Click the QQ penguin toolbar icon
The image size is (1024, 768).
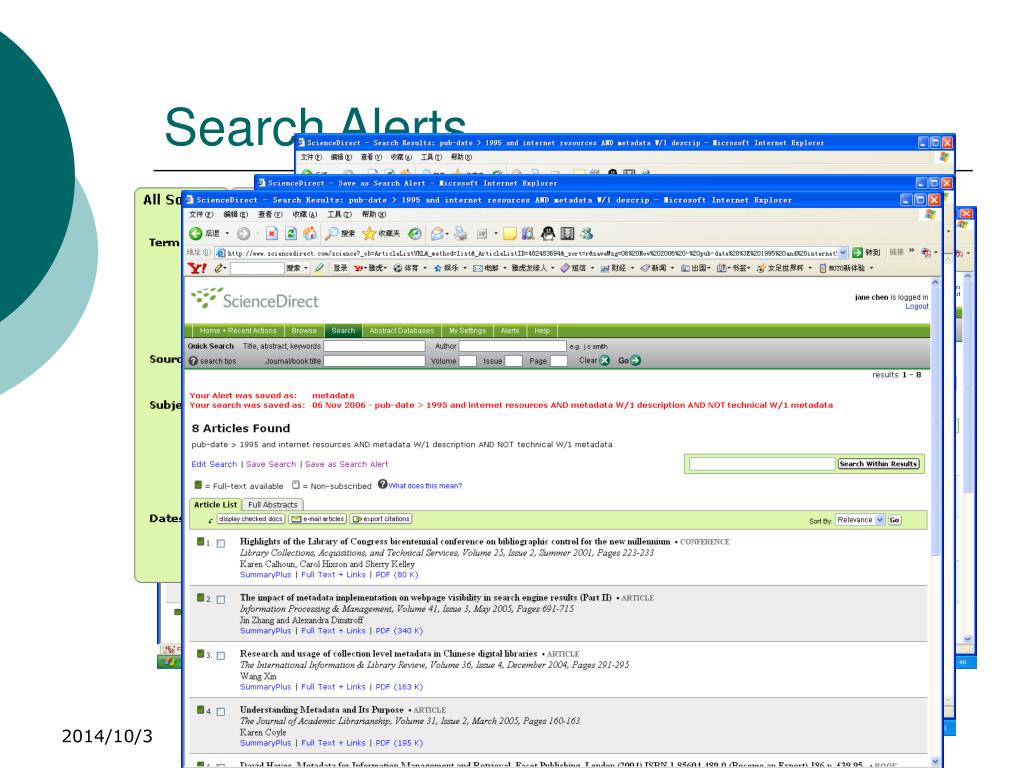pos(548,233)
